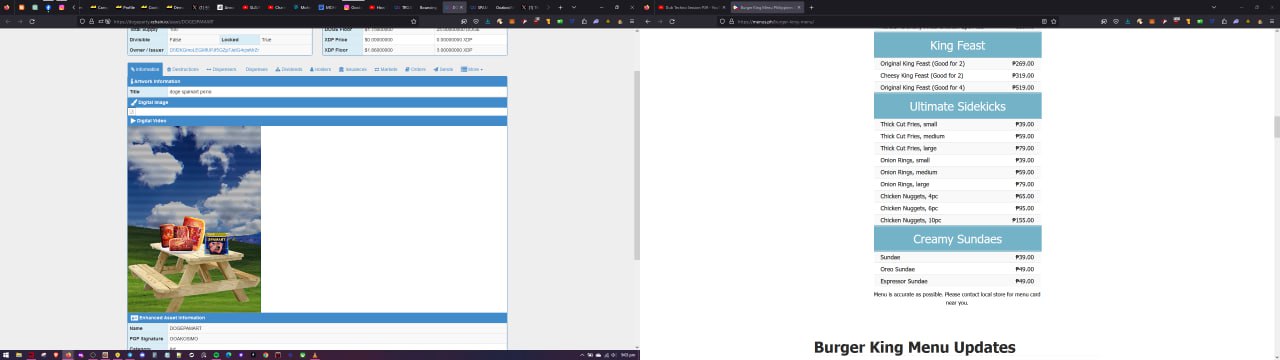The width and height of the screenshot is (1280, 360).
Task: Open the Owner / Issuer address link
Action: [214, 49]
